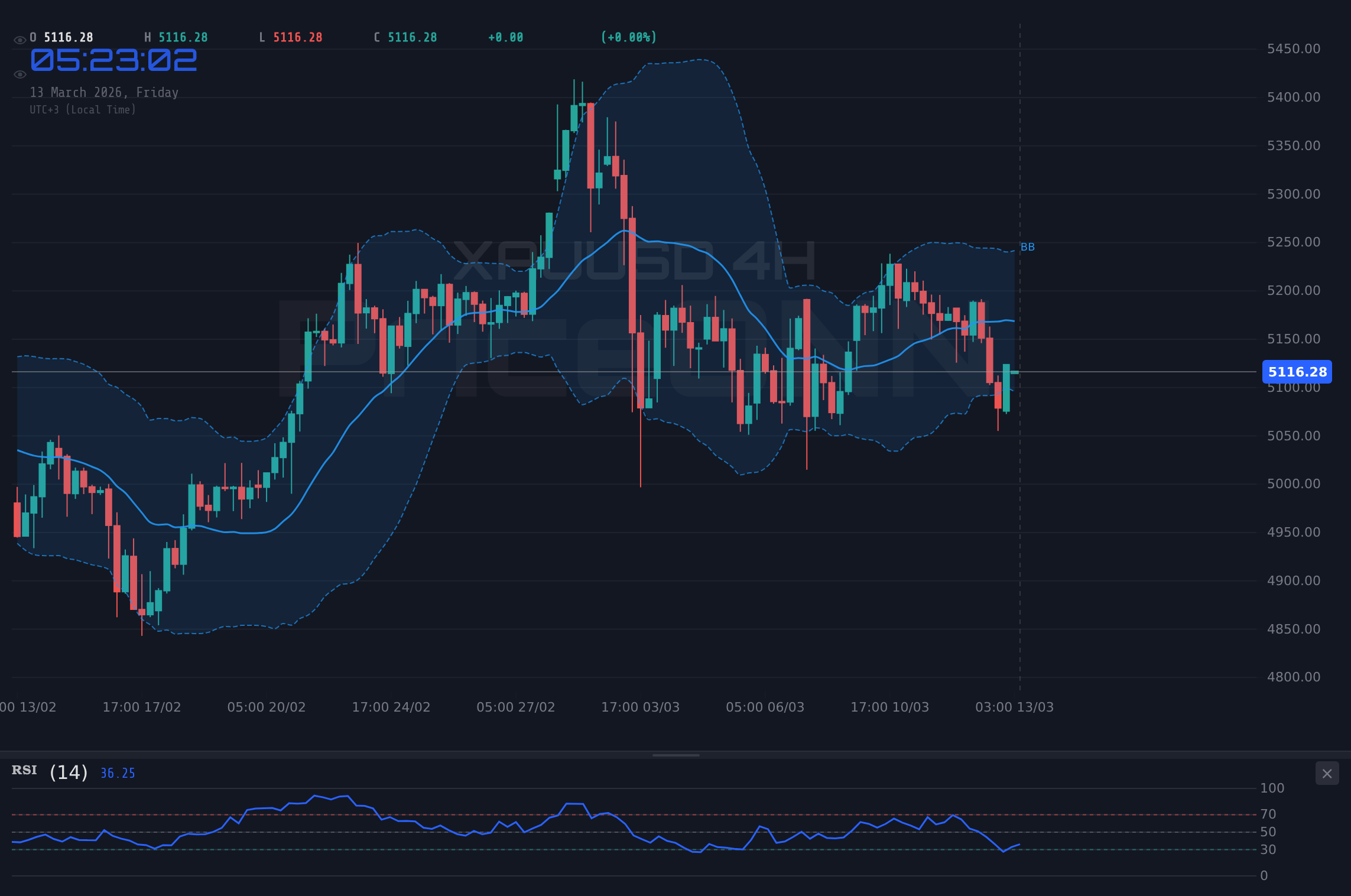
Task: Close the RSI indicator panel
Action: 1327,774
